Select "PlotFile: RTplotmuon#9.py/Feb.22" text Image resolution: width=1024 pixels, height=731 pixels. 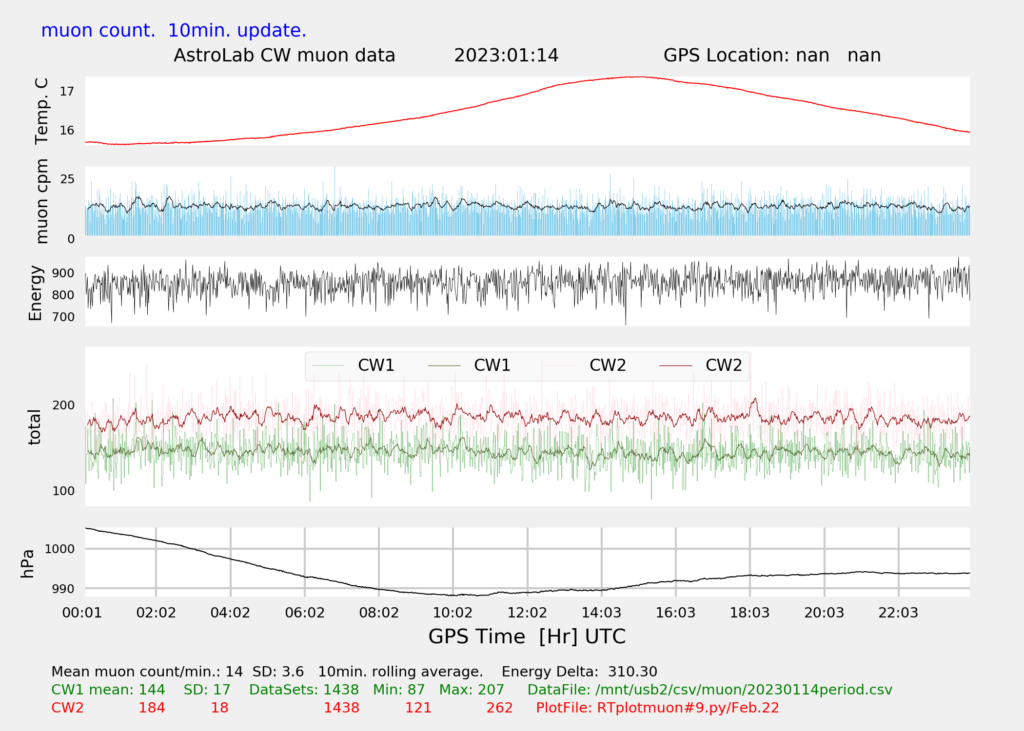[657, 708]
